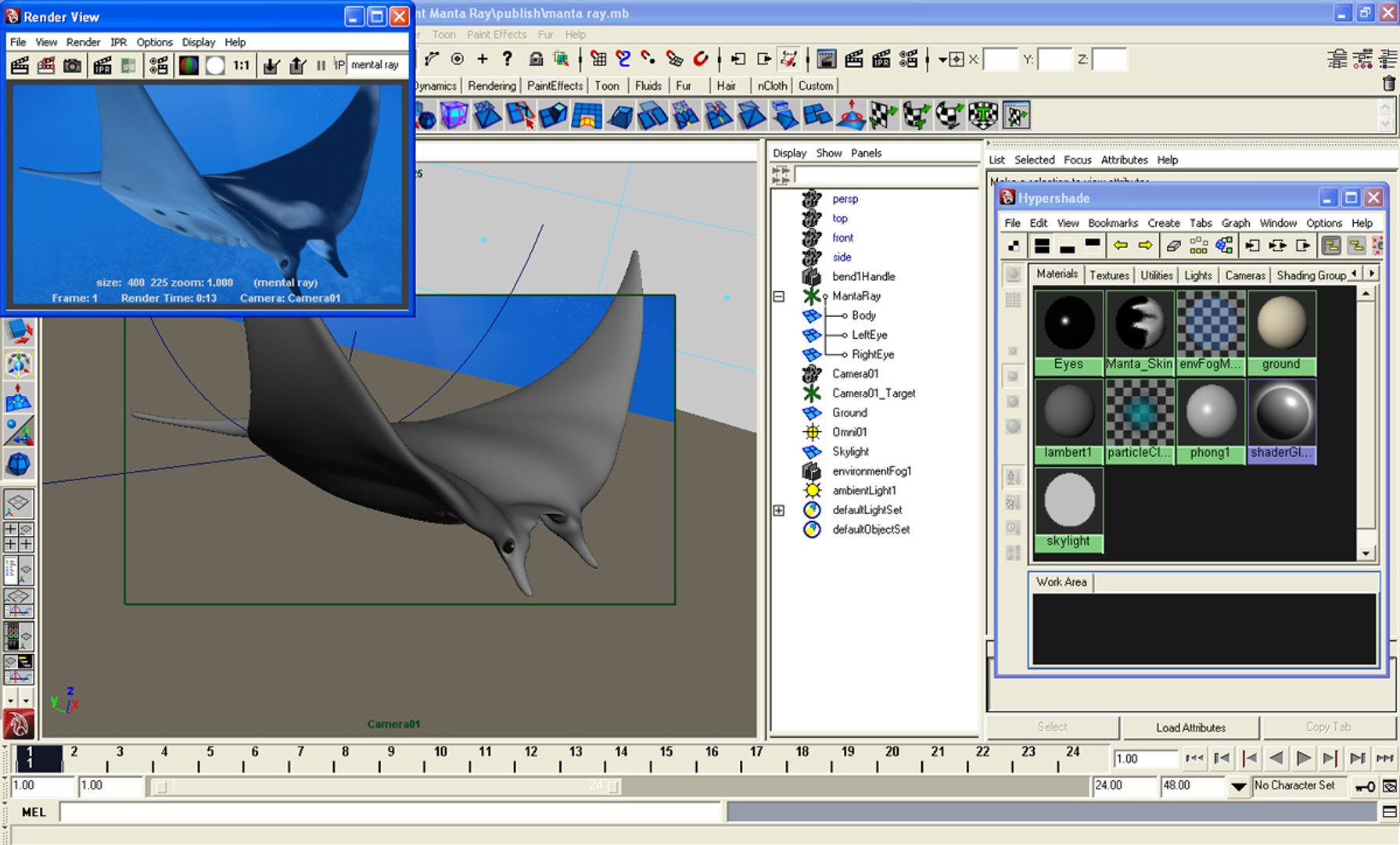Viewport: 1400px width, 845px height.
Task: Click the script editor icon at bottom right
Action: [1389, 812]
